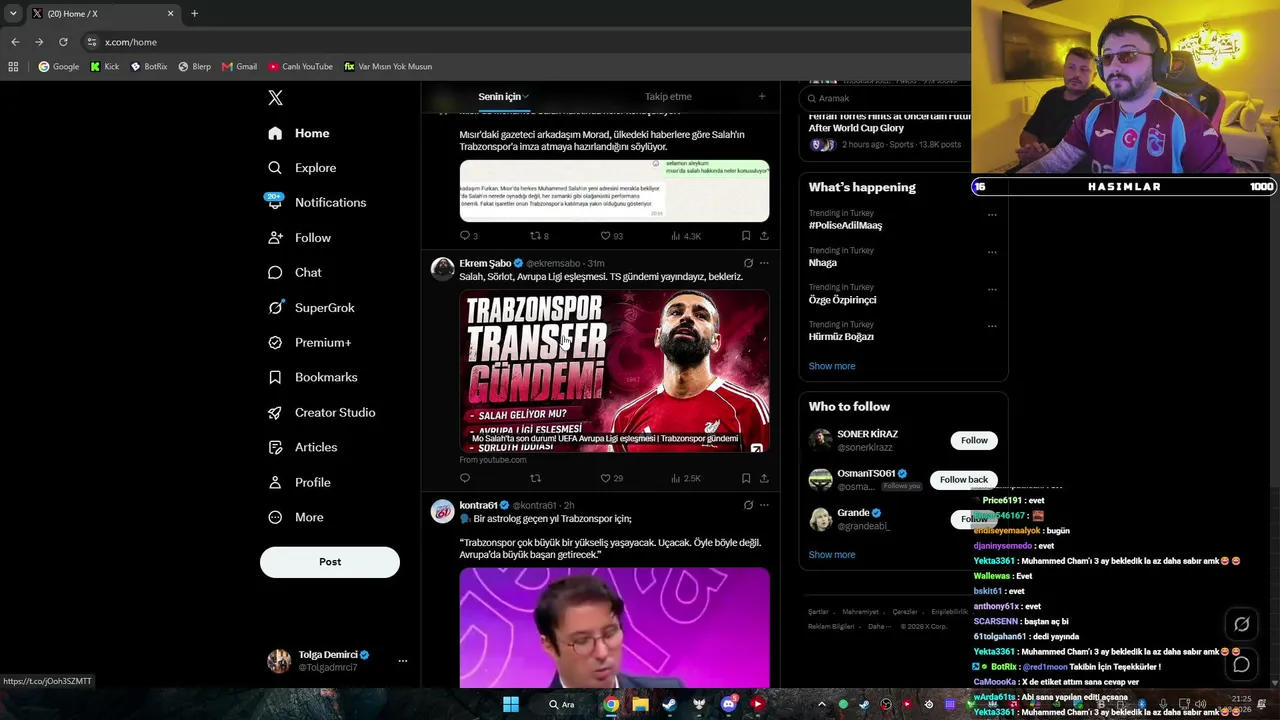This screenshot has width=1280, height=720.
Task: Open options for Nhaga trend
Action: [x=992, y=252]
